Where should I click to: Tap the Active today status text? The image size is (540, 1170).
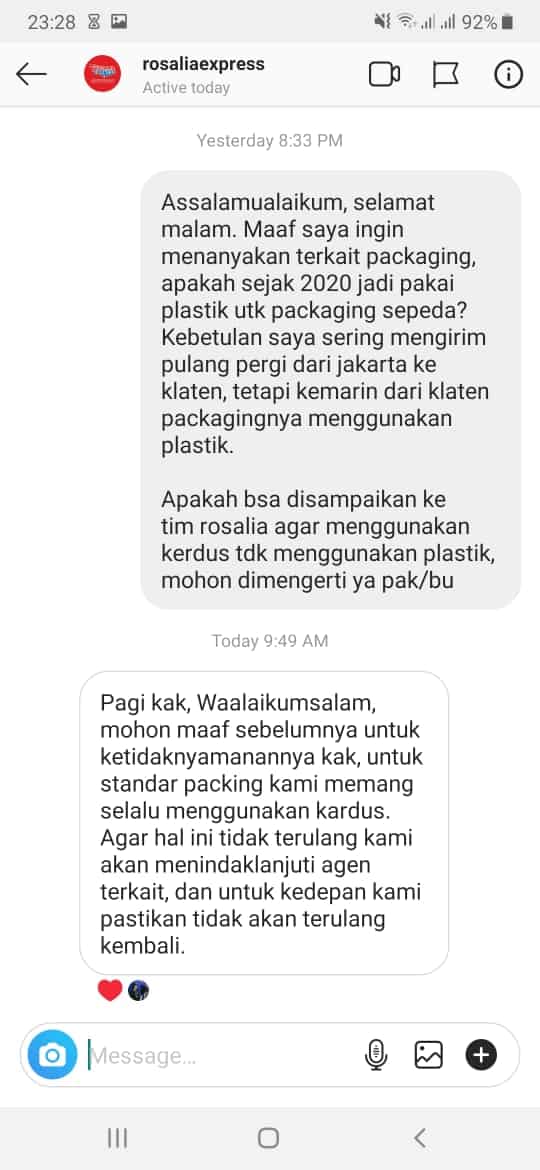[186, 87]
